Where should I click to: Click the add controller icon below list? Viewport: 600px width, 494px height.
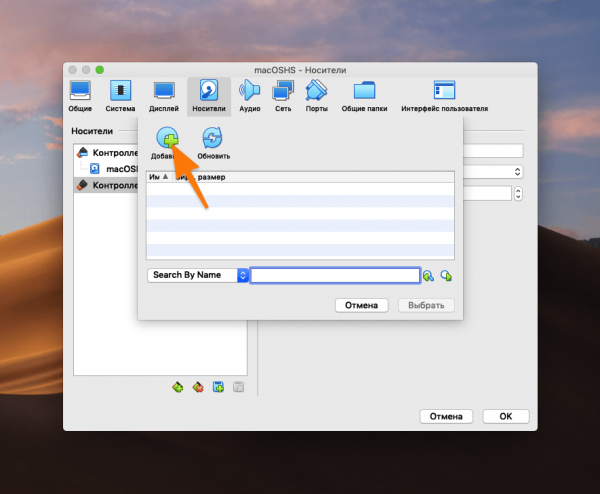pyautogui.click(x=178, y=387)
